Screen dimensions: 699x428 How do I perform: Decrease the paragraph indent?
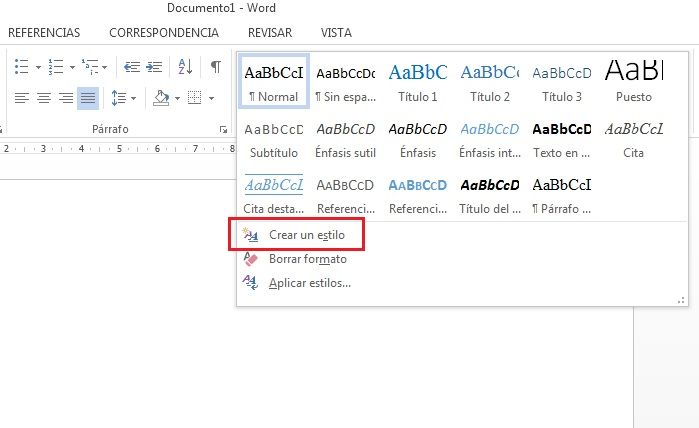[131, 67]
